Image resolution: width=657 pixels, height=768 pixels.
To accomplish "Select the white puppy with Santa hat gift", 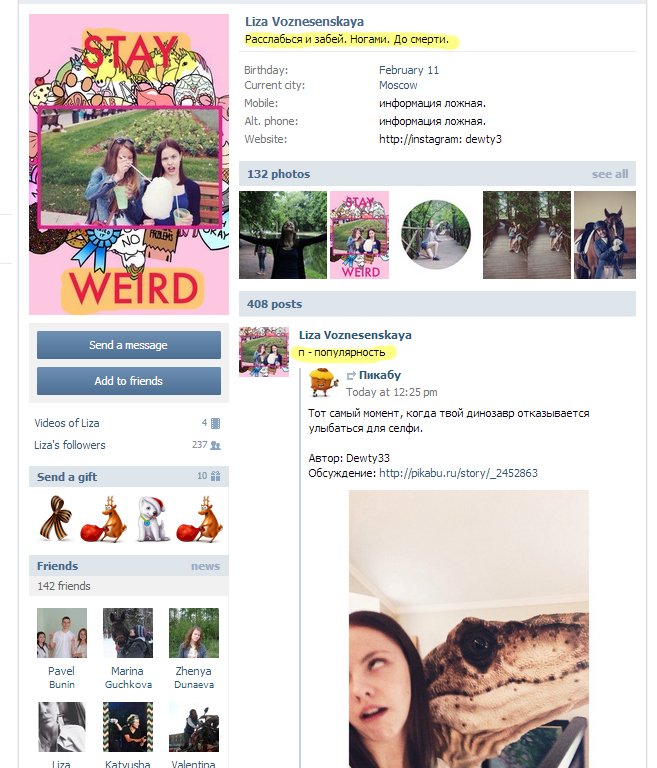I will point(152,519).
